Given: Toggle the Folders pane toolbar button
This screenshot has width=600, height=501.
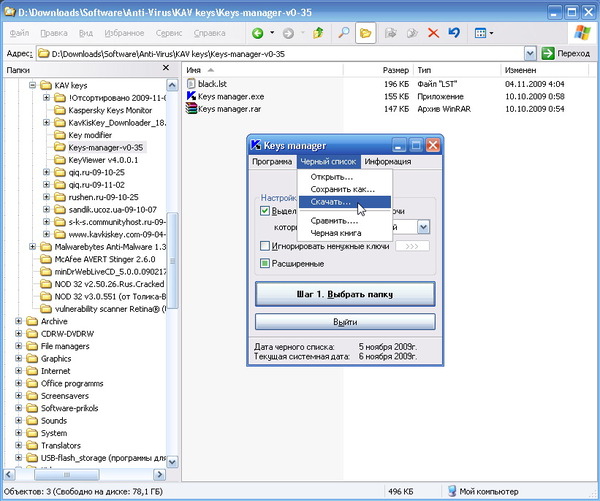Looking at the screenshot, I should (x=365, y=33).
